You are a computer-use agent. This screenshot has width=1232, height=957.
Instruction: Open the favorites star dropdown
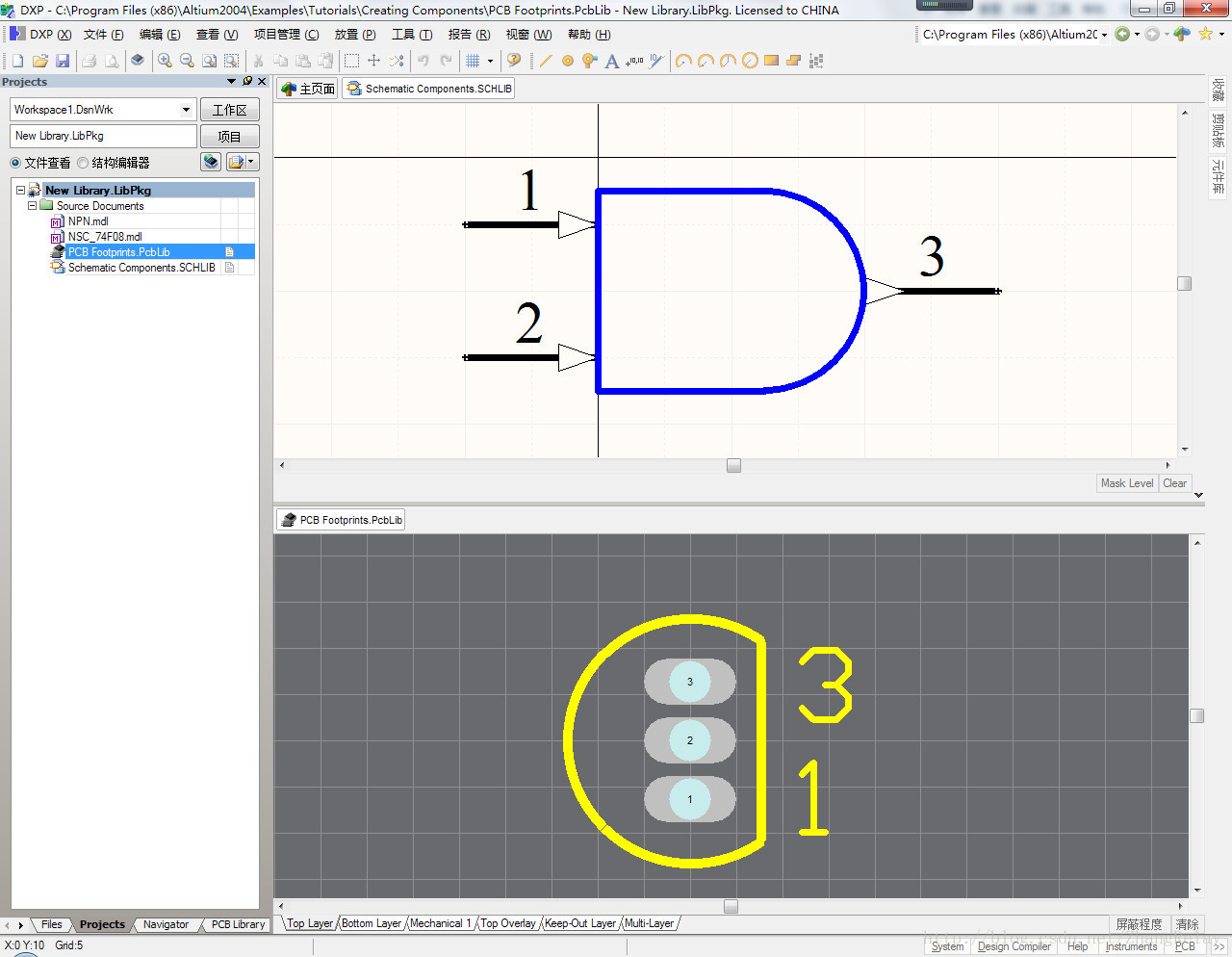(x=1221, y=35)
